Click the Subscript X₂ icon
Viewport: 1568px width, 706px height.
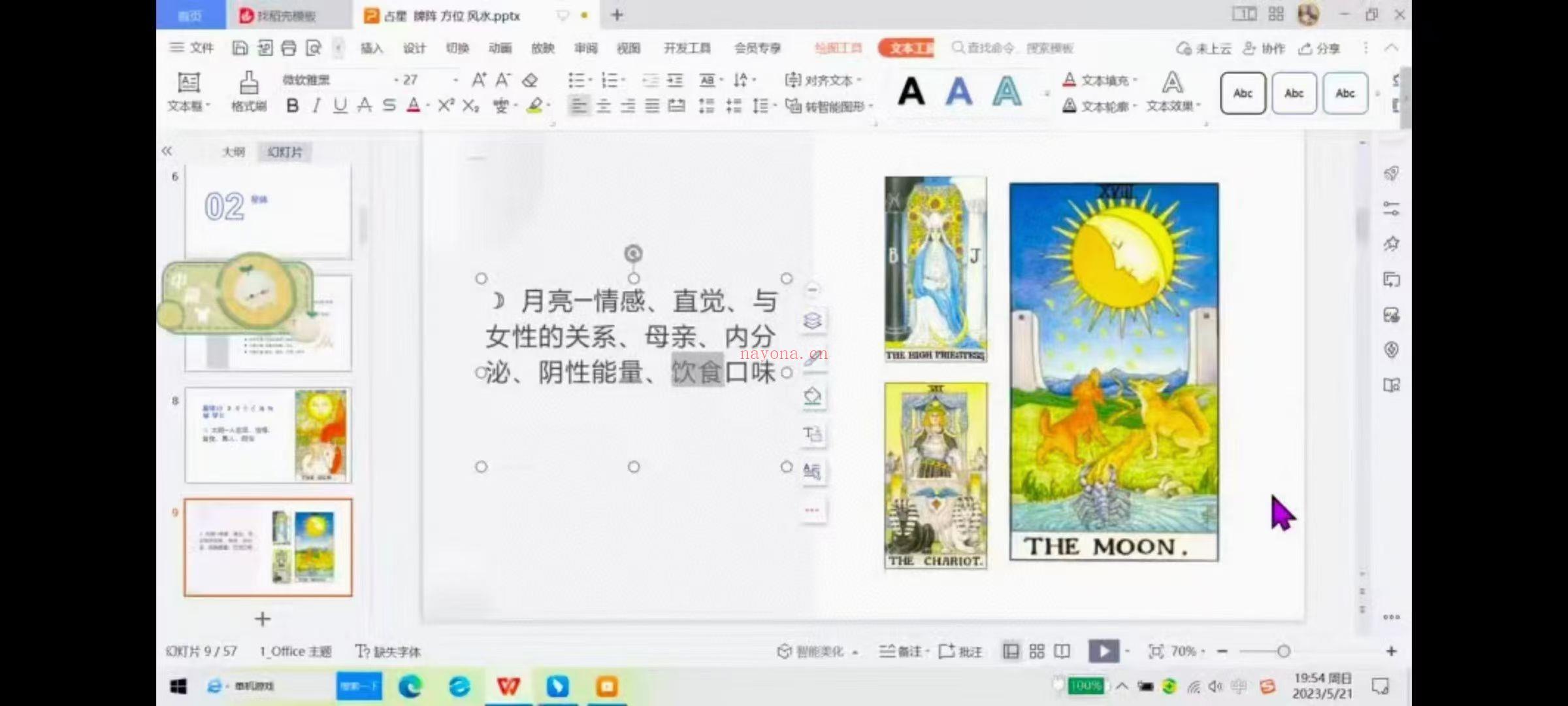pos(471,105)
